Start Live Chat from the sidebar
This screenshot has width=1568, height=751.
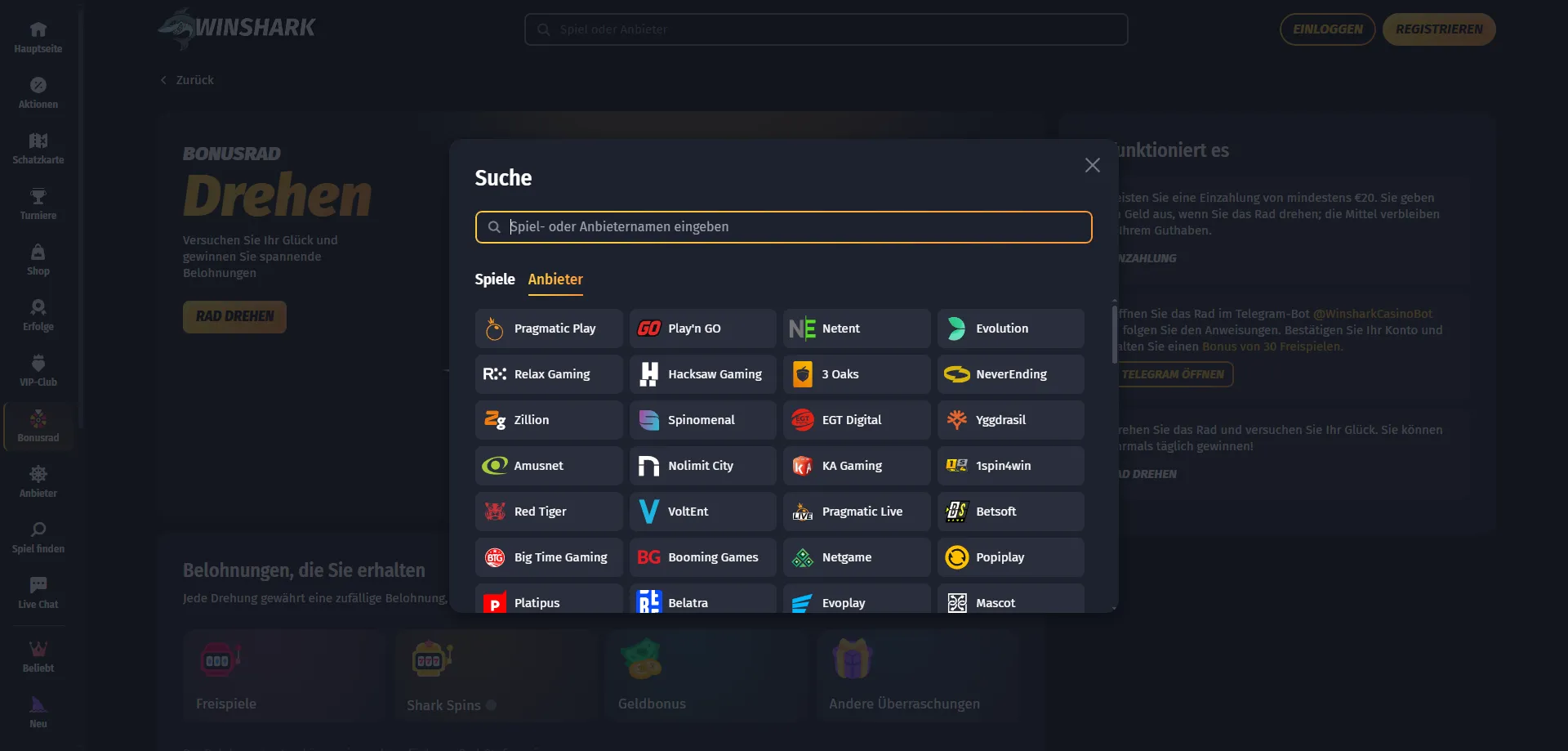point(38,593)
